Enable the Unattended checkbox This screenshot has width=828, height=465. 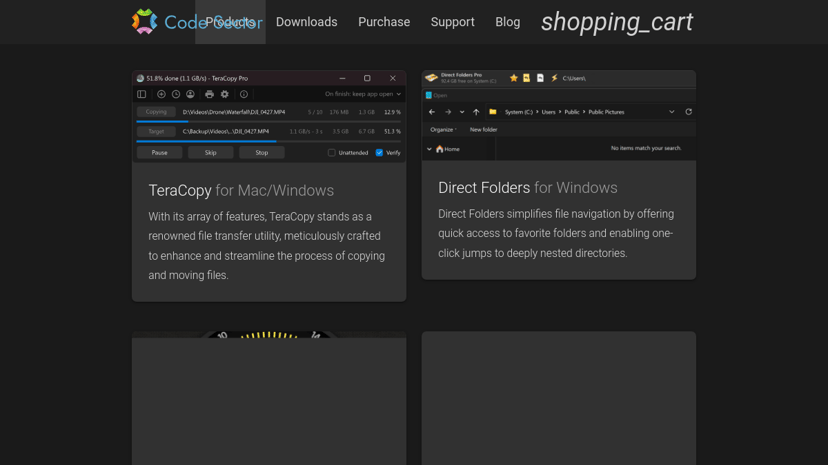point(332,153)
